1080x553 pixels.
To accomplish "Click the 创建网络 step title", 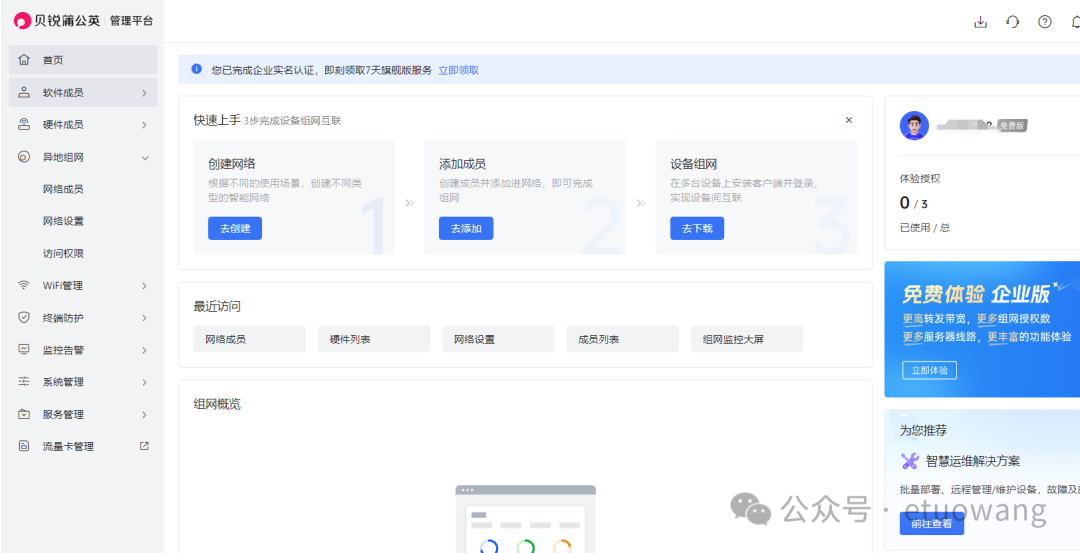I will [232, 164].
